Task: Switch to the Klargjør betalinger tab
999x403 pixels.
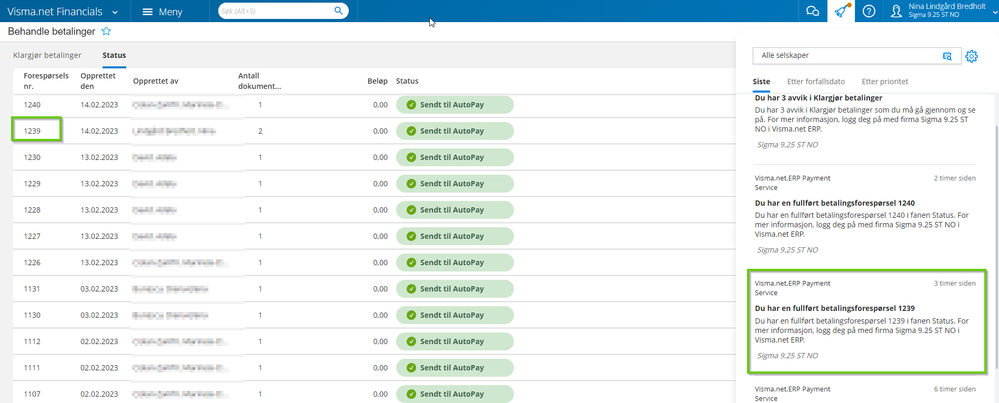Action: 47,55
